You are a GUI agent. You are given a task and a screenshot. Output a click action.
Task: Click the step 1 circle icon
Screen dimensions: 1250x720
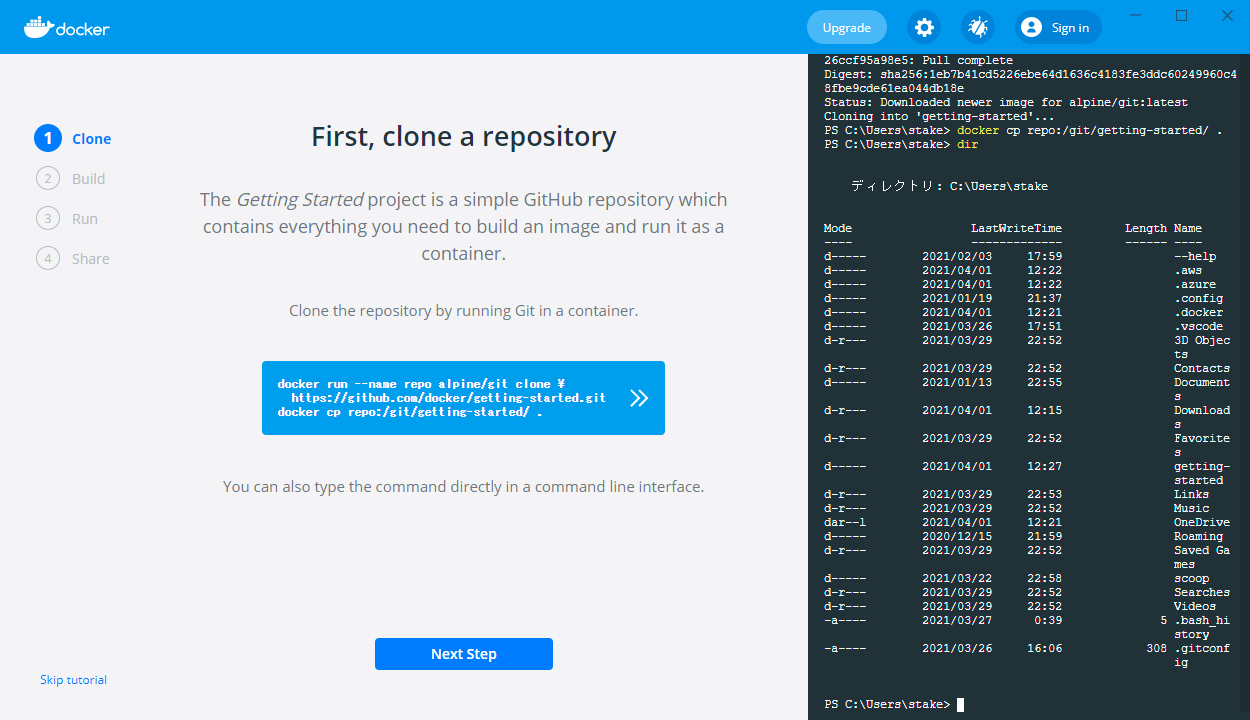[48, 138]
